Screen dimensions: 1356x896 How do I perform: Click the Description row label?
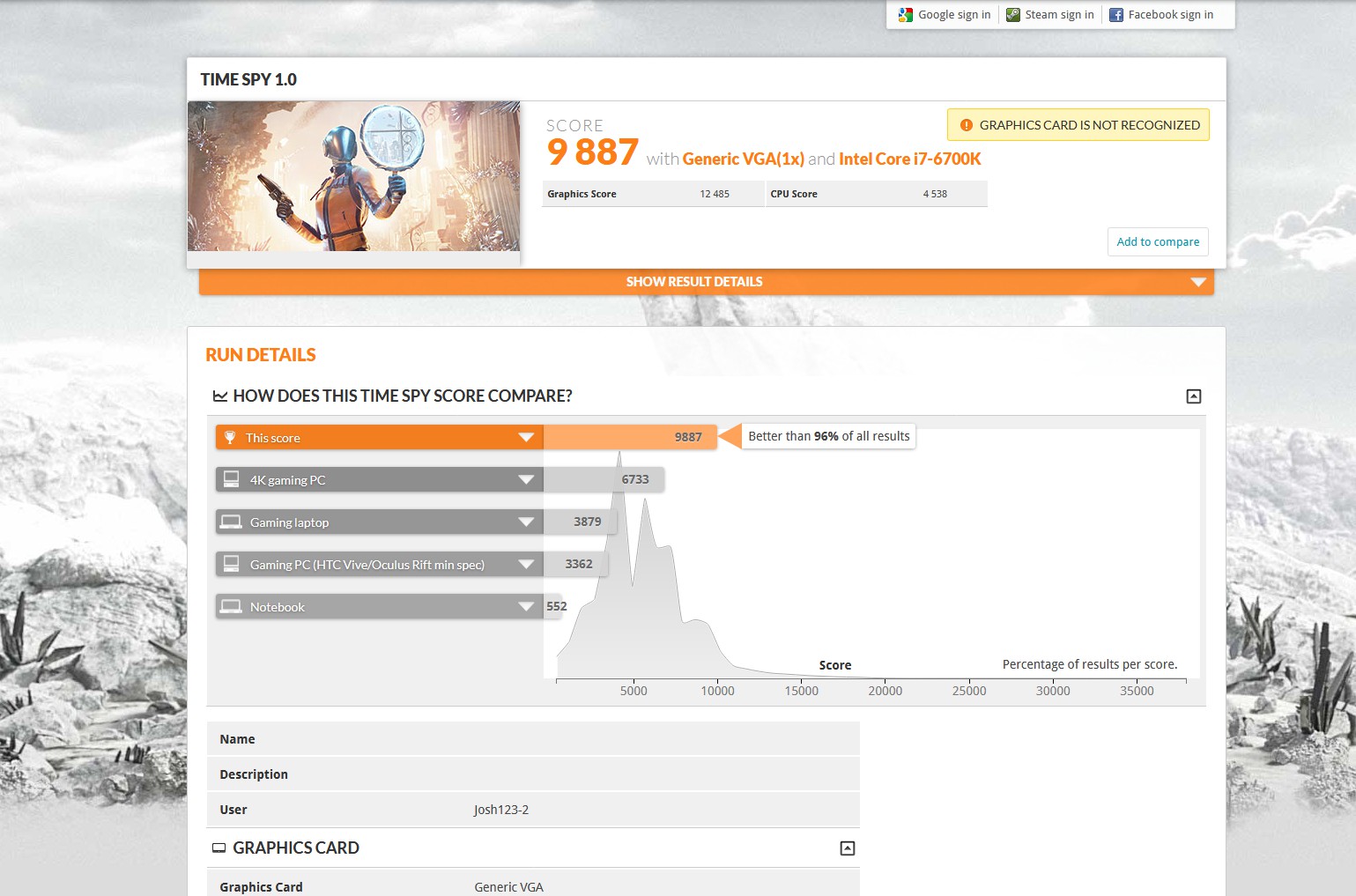point(254,774)
